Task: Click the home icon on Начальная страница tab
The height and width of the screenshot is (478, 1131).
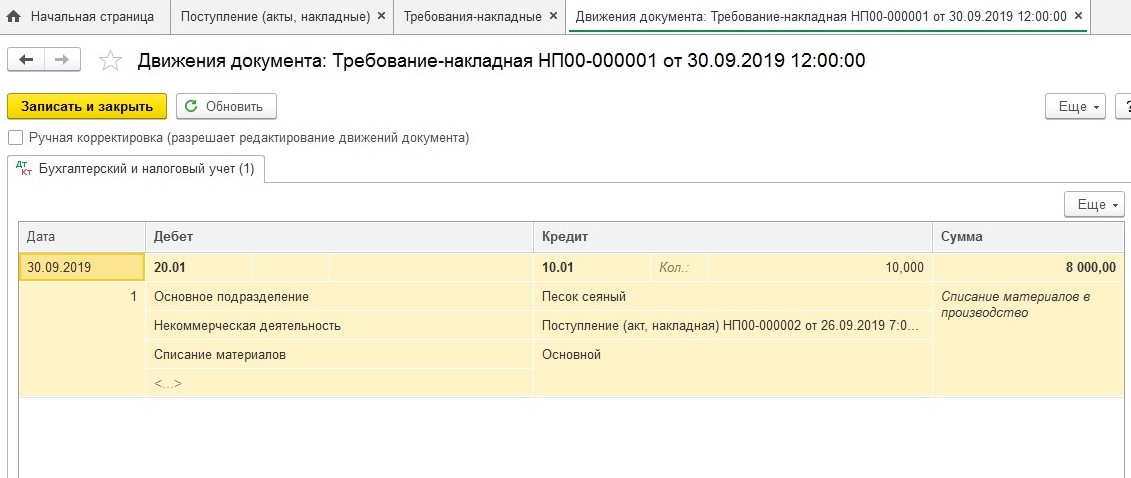Action: click(14, 17)
